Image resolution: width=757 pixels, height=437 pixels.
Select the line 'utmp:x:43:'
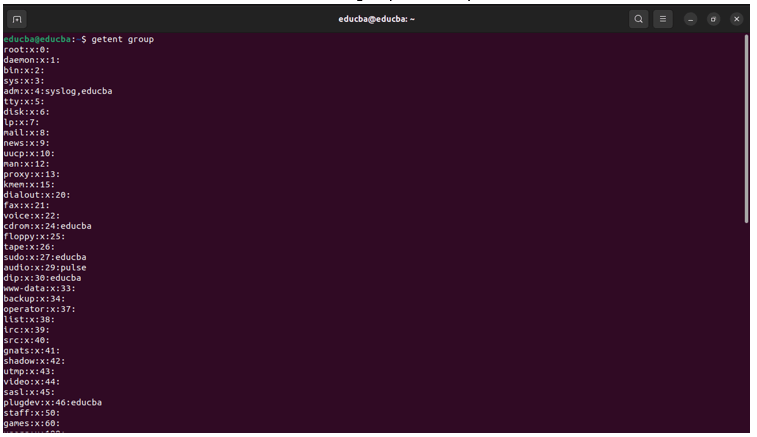(x=29, y=371)
